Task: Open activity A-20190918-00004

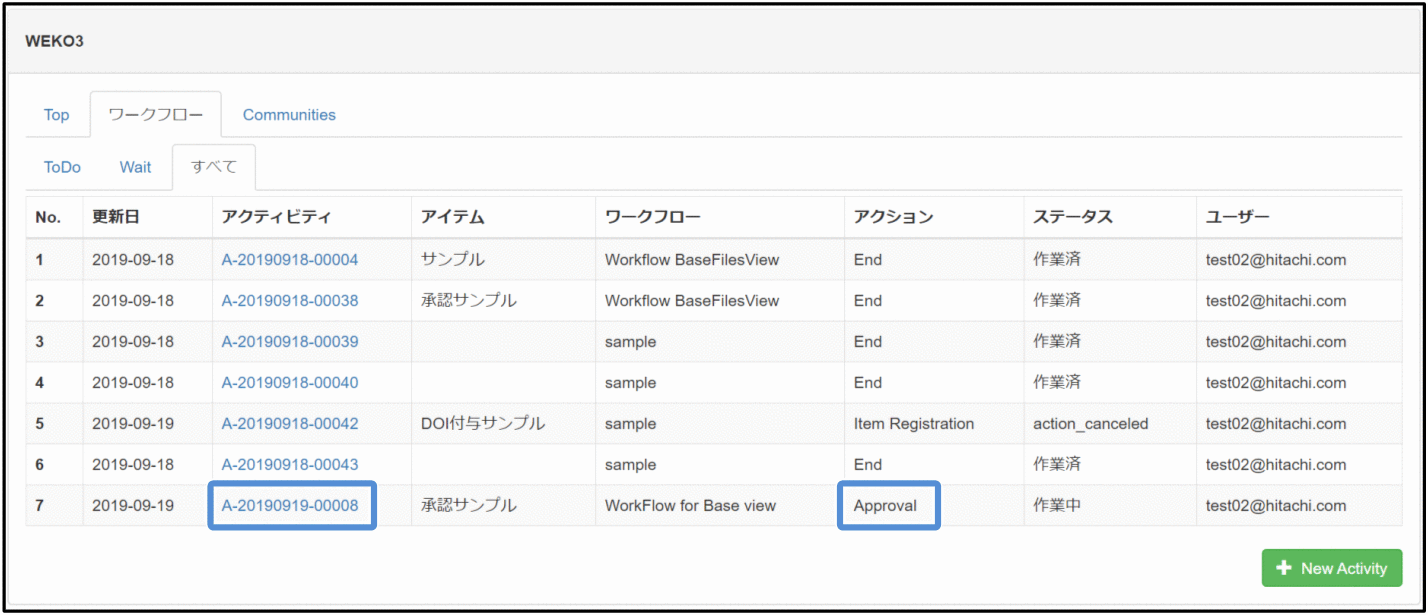Action: (x=289, y=260)
